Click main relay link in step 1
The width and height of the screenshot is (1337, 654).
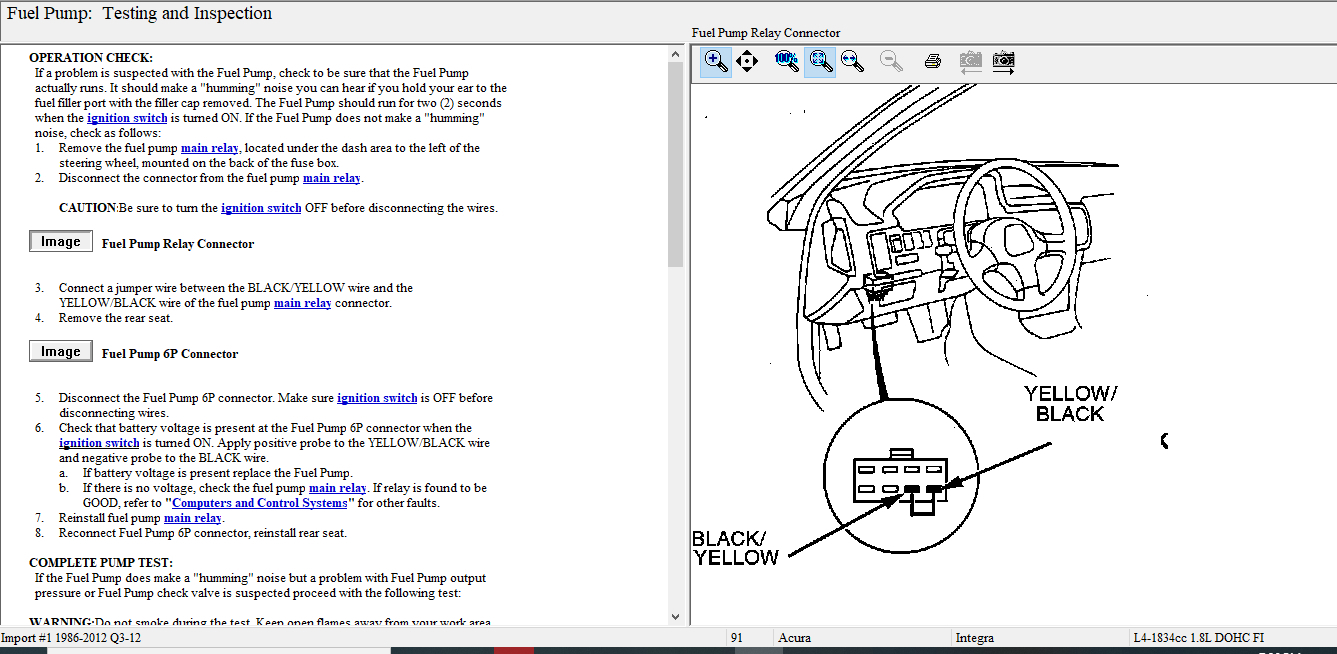coord(209,148)
